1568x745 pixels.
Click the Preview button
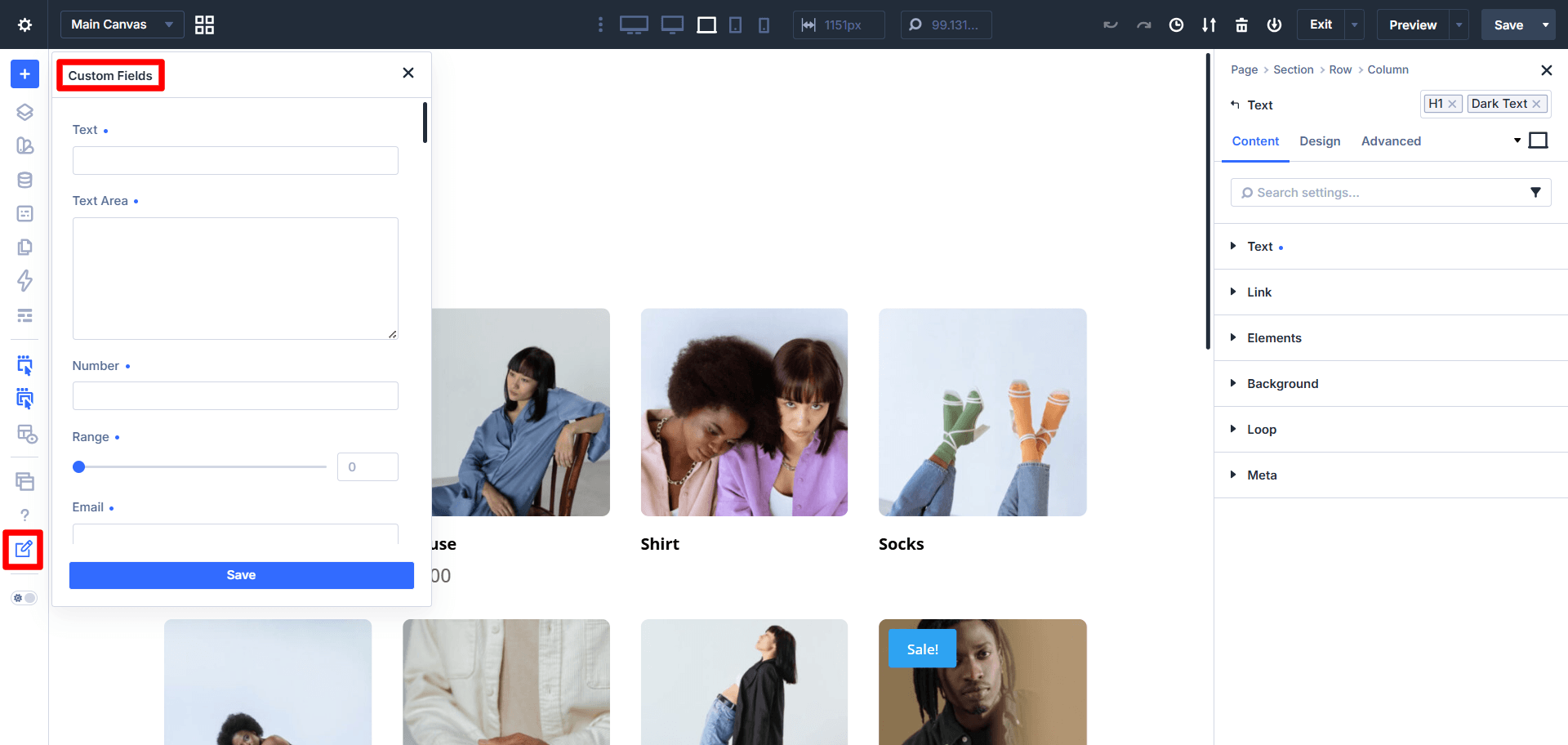(1413, 25)
